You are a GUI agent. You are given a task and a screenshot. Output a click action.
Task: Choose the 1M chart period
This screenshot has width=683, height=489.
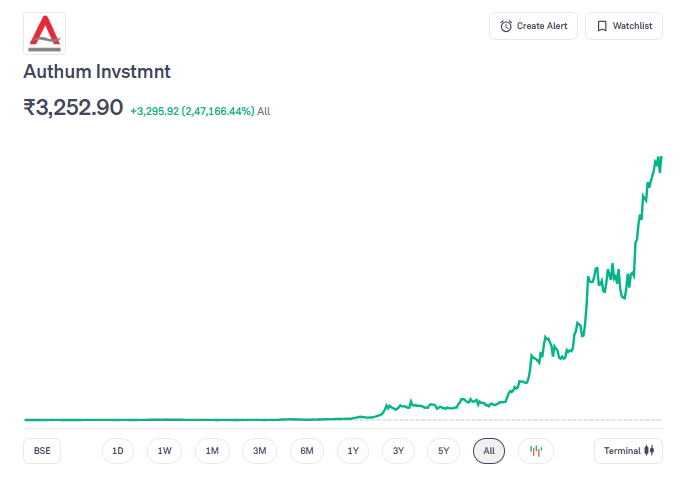click(x=212, y=451)
